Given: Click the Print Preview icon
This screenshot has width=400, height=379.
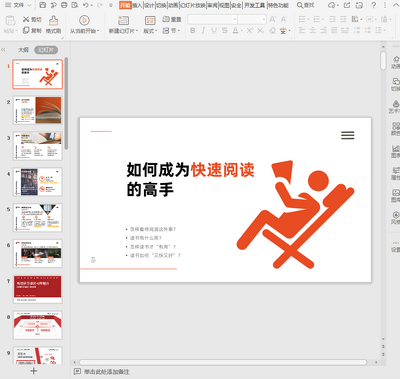Looking at the screenshot, I should pos(75,5).
